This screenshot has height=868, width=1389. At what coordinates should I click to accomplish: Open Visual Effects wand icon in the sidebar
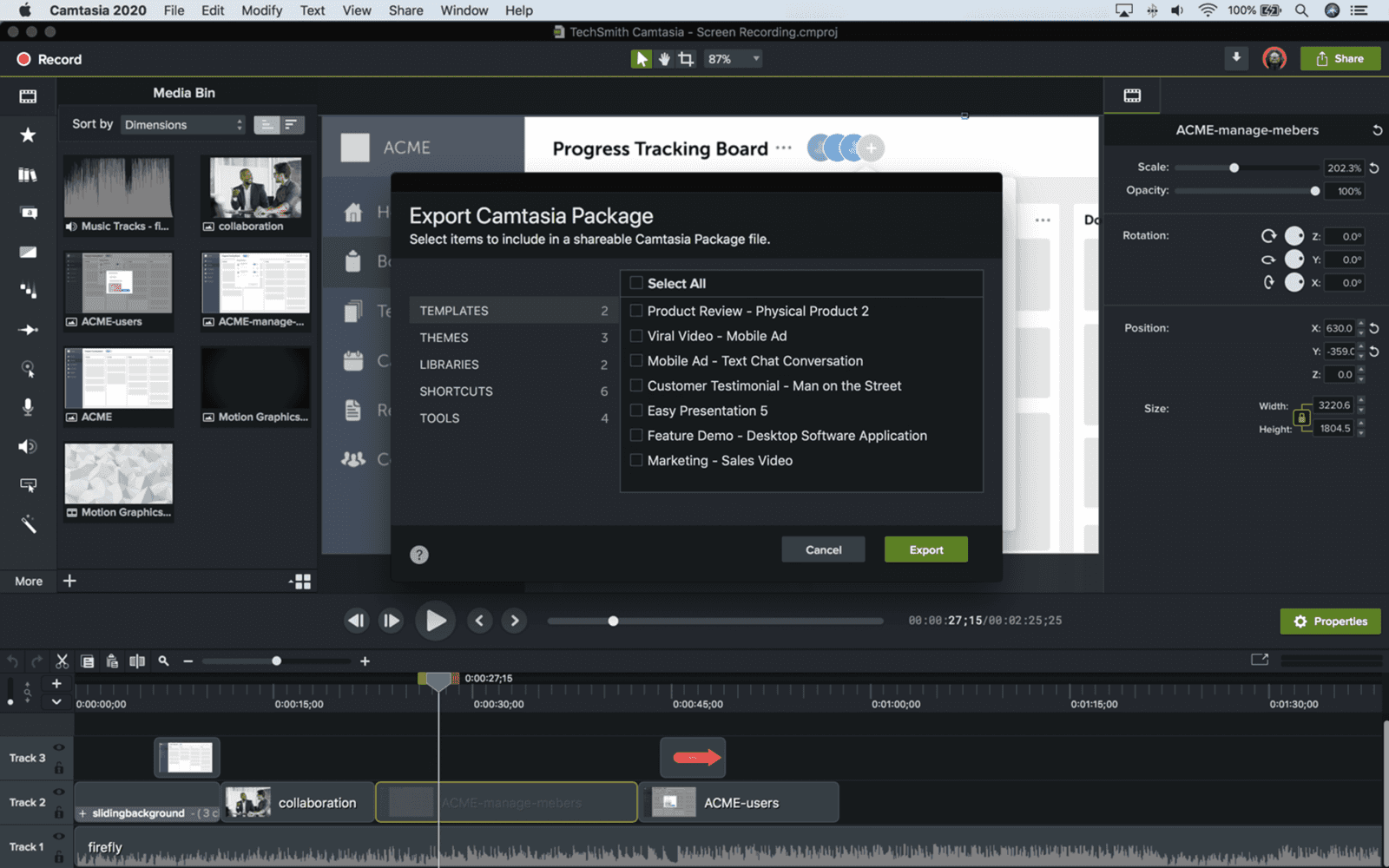pos(28,524)
